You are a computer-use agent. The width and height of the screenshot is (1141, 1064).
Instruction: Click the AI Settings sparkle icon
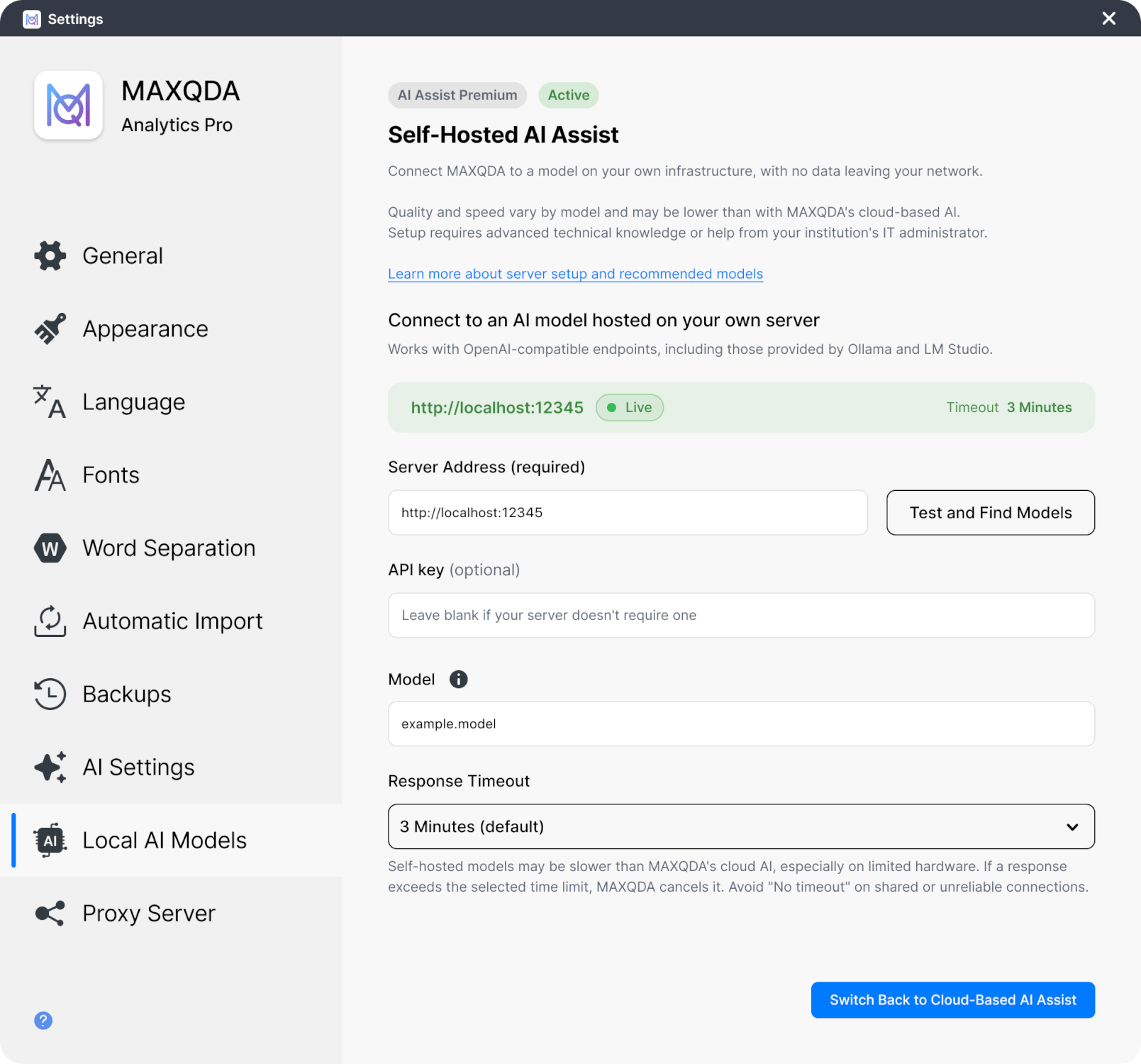pos(50,767)
